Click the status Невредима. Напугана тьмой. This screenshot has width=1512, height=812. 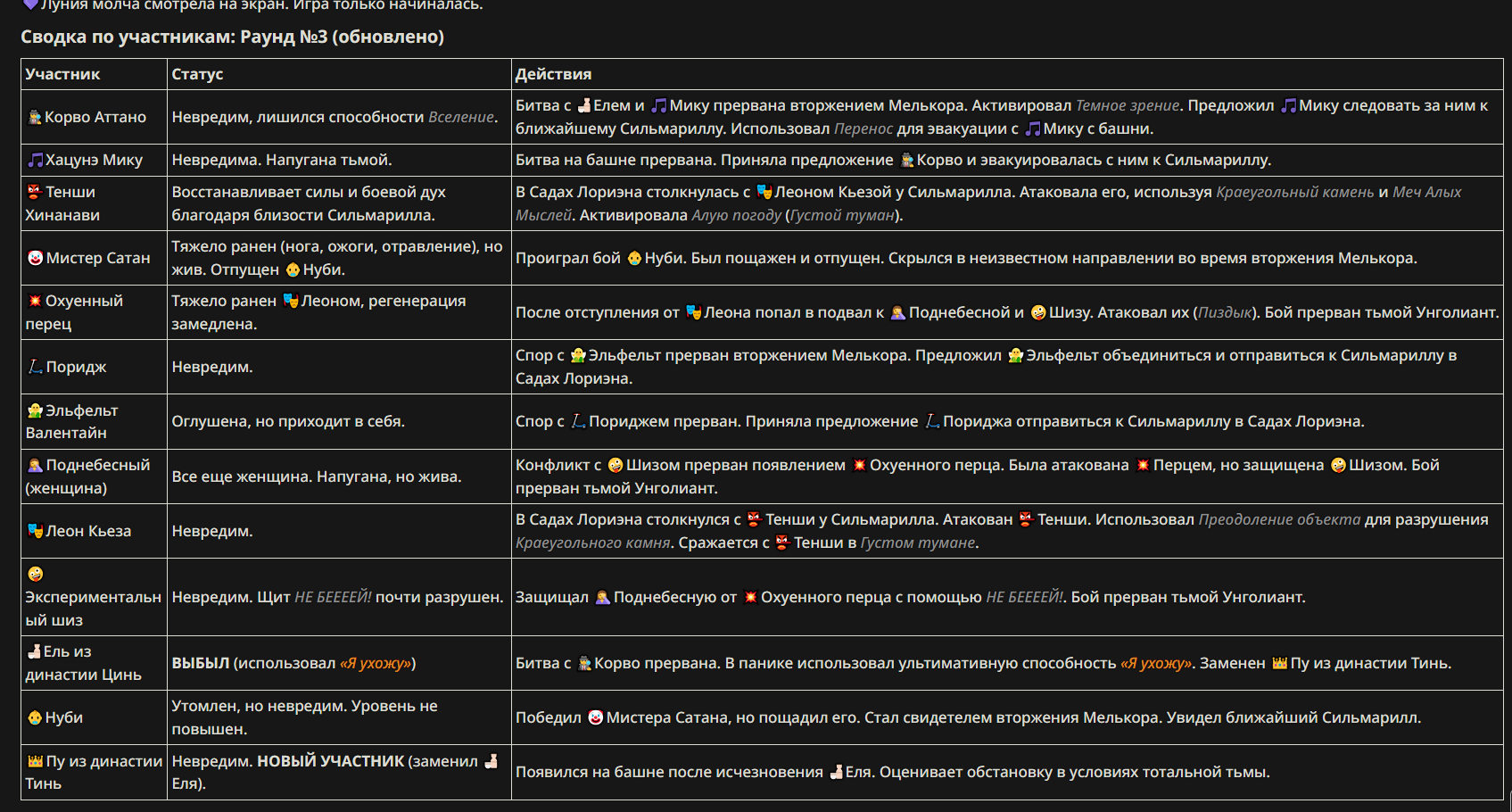point(282,160)
